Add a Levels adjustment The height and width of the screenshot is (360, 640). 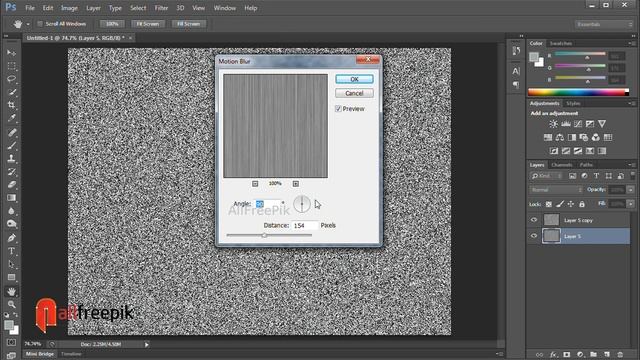pos(566,124)
